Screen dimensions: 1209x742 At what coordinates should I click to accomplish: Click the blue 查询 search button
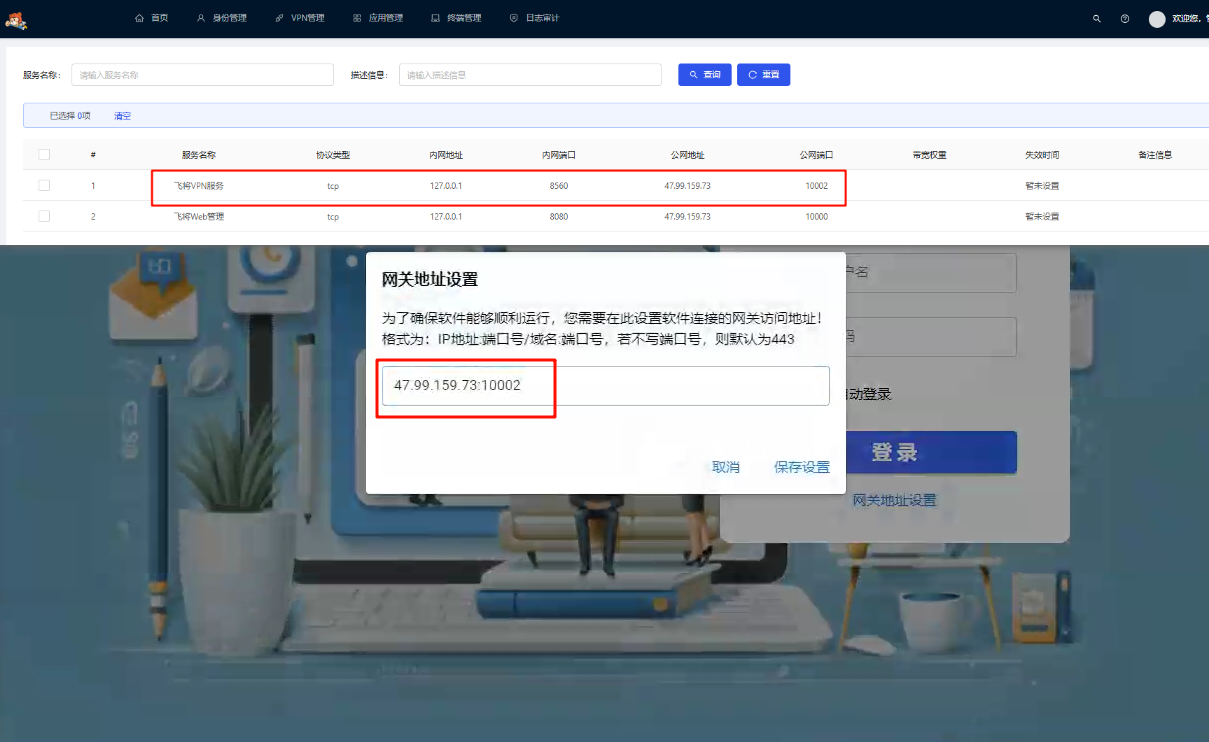tap(704, 74)
